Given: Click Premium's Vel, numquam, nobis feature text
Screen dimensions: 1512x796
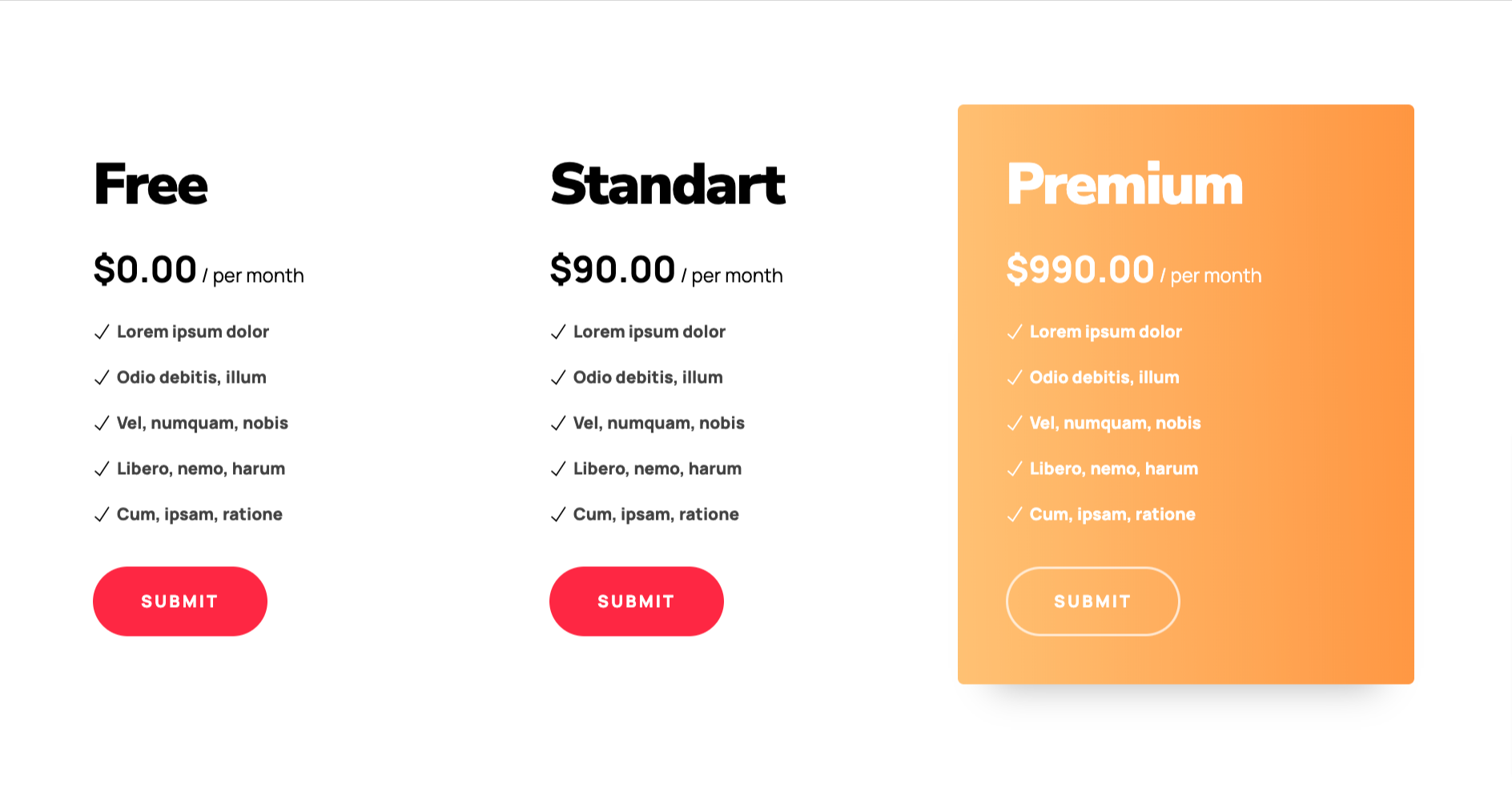Looking at the screenshot, I should [1115, 423].
